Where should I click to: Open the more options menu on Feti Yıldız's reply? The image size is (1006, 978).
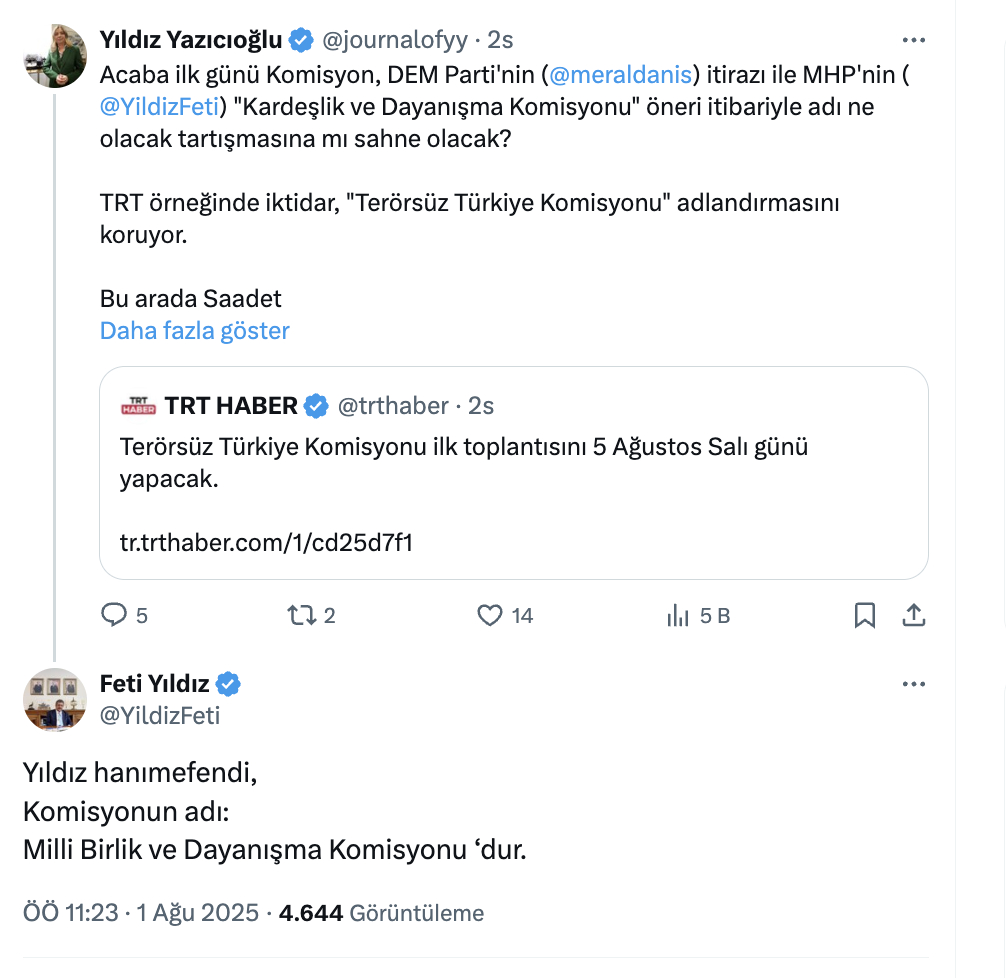(913, 683)
